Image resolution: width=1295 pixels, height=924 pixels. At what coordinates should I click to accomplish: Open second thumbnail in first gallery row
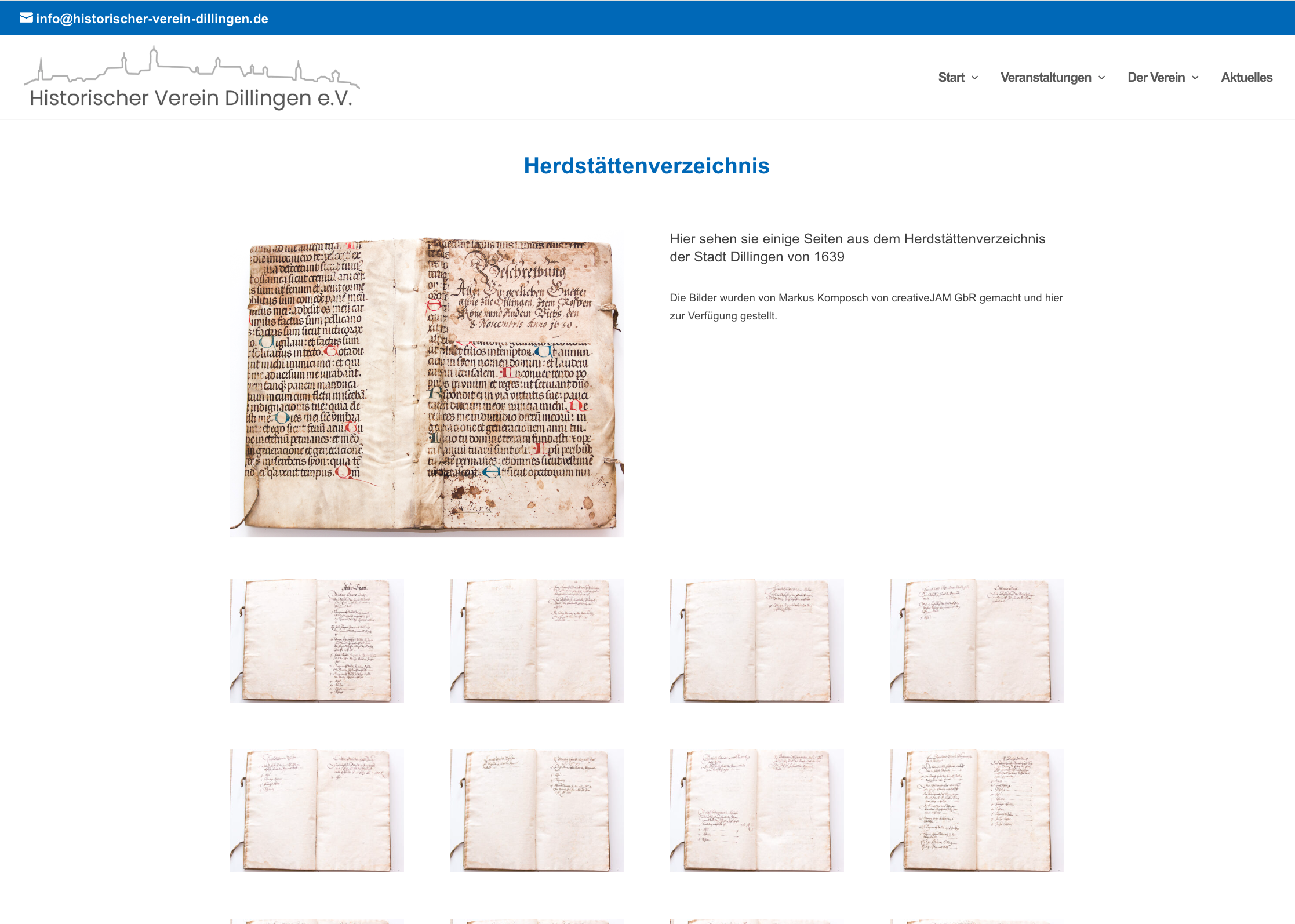(x=536, y=641)
